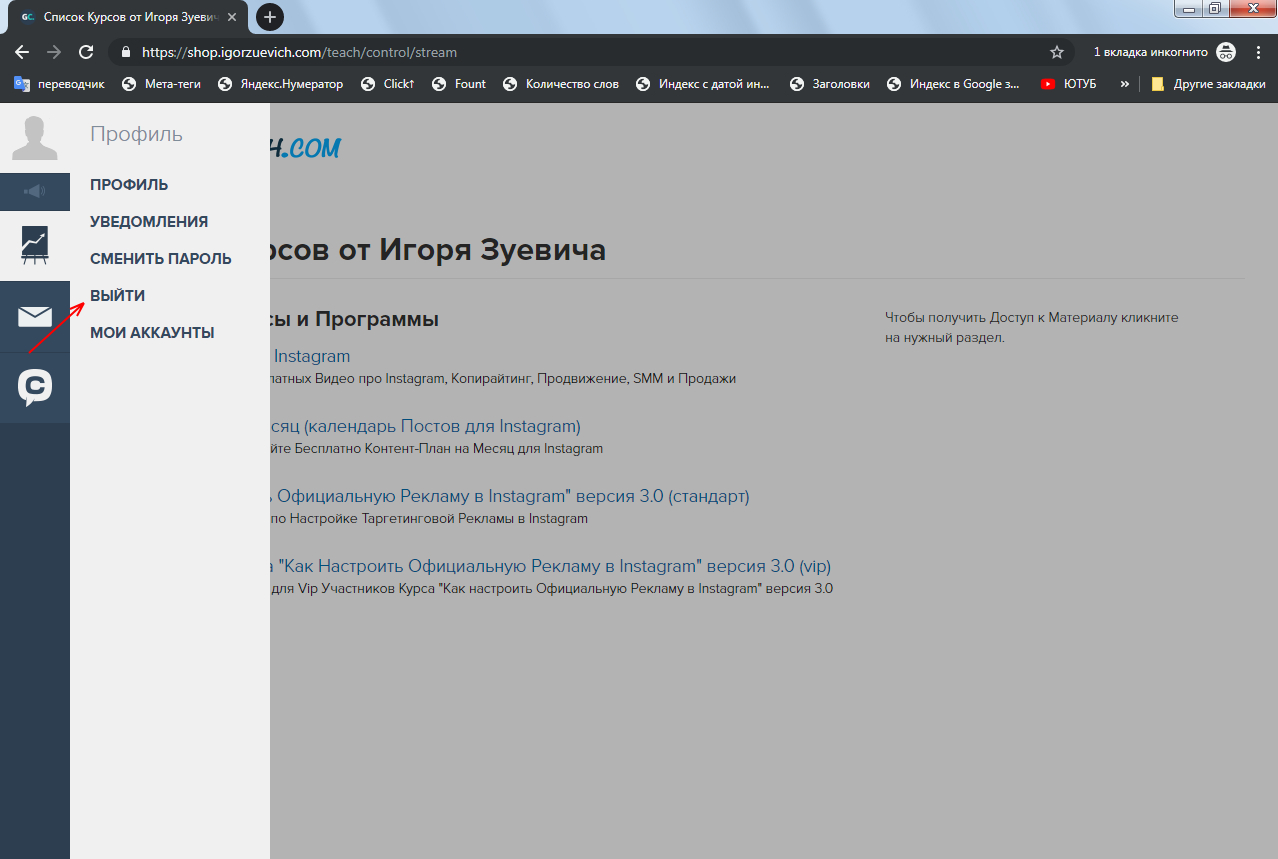The image size is (1278, 859).
Task: Open a new browser tab
Action: (x=270, y=17)
